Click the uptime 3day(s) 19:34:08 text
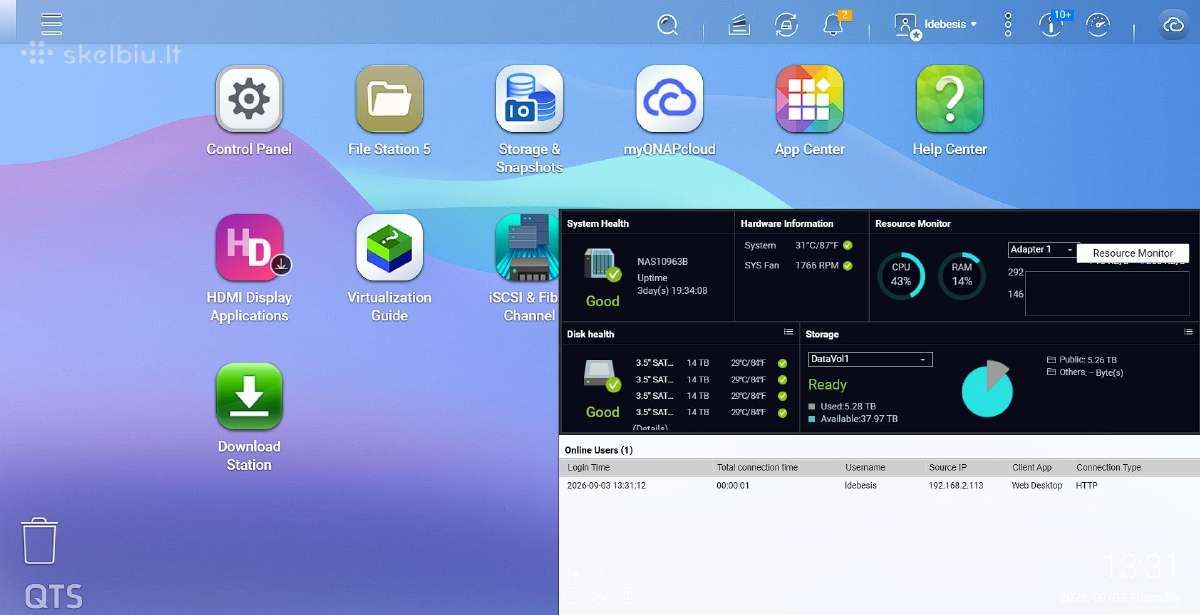The image size is (1200, 615). [x=672, y=291]
